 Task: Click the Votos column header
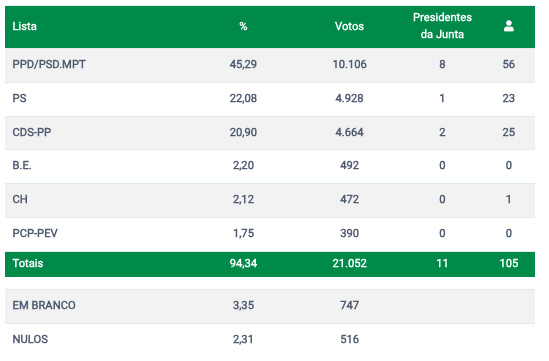(349, 26)
